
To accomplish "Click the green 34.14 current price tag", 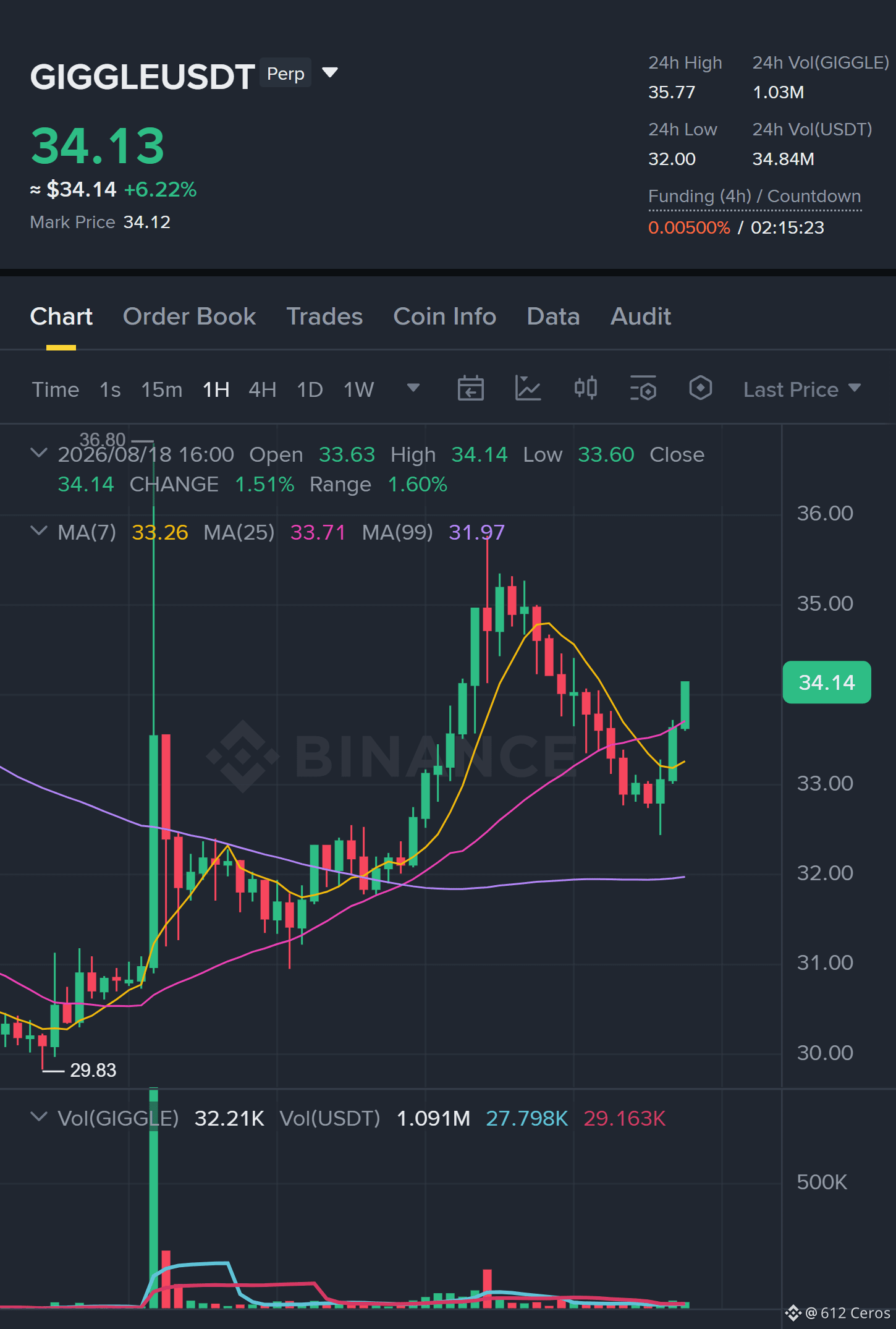I will coord(827,682).
